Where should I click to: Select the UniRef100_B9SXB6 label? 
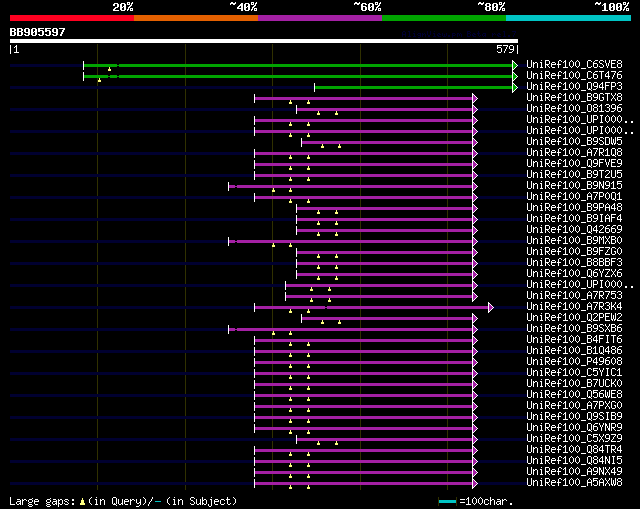click(574, 329)
